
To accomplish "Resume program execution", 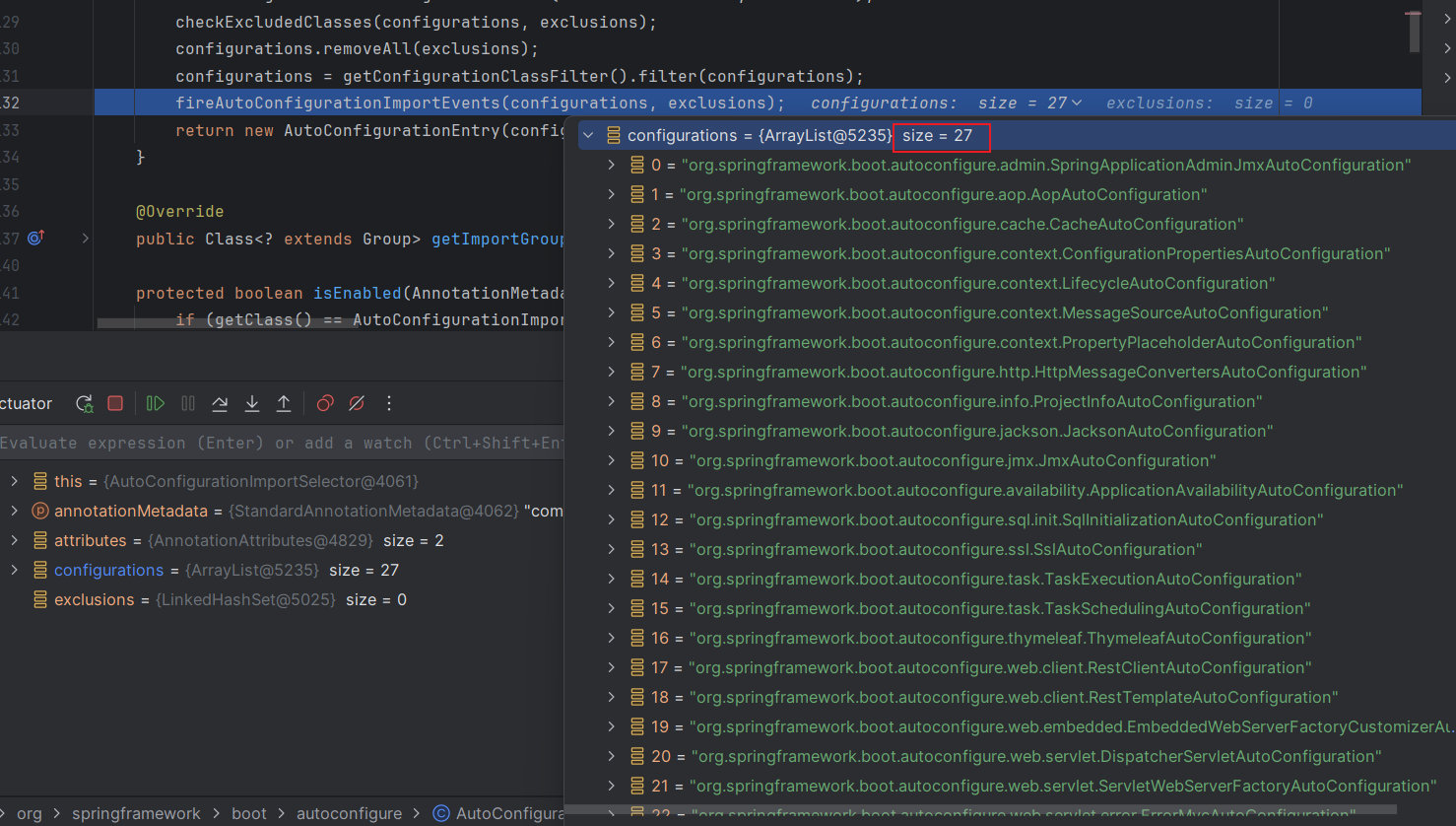I will coord(155,403).
